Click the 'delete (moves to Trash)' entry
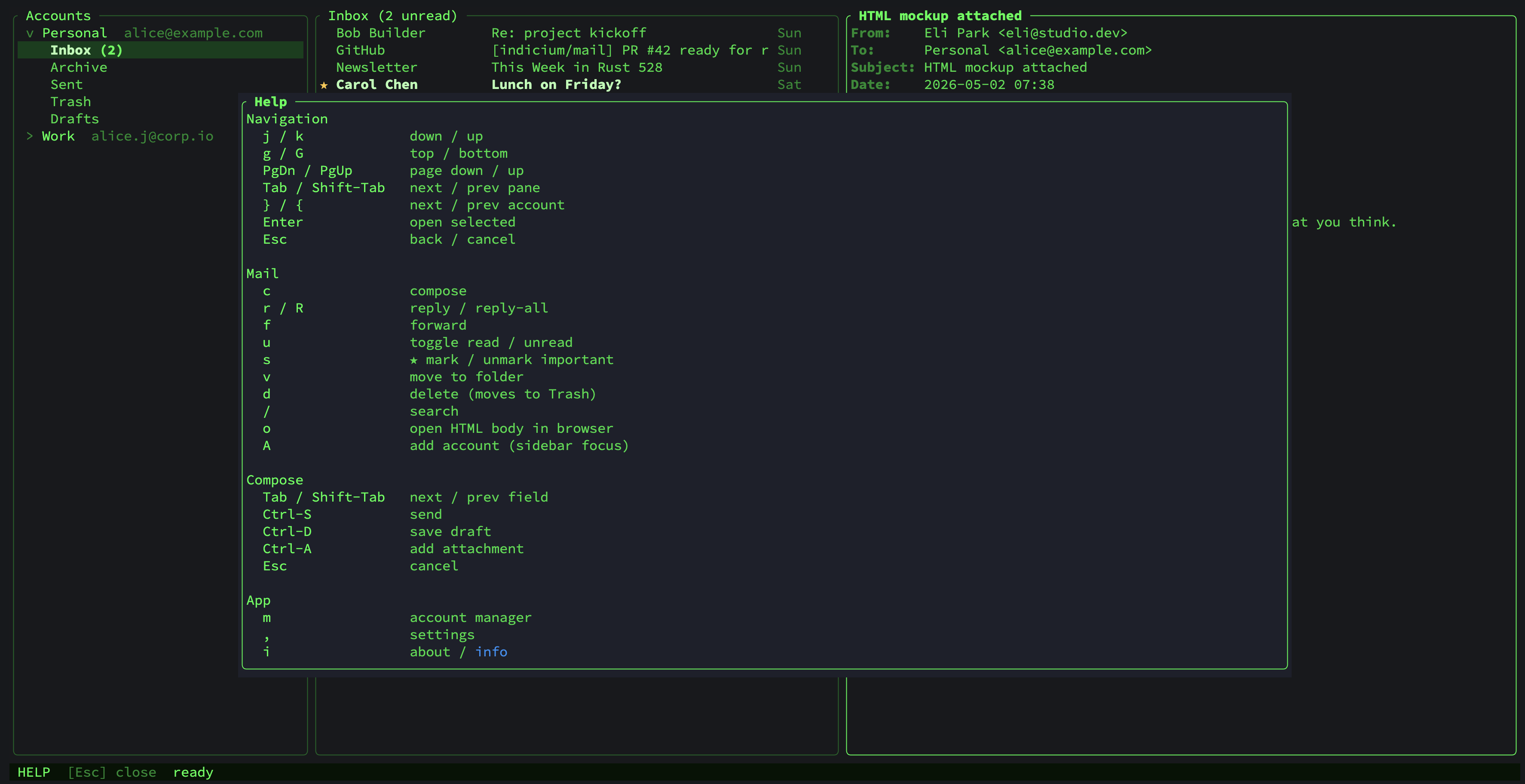Image resolution: width=1525 pixels, height=784 pixels. (x=503, y=395)
